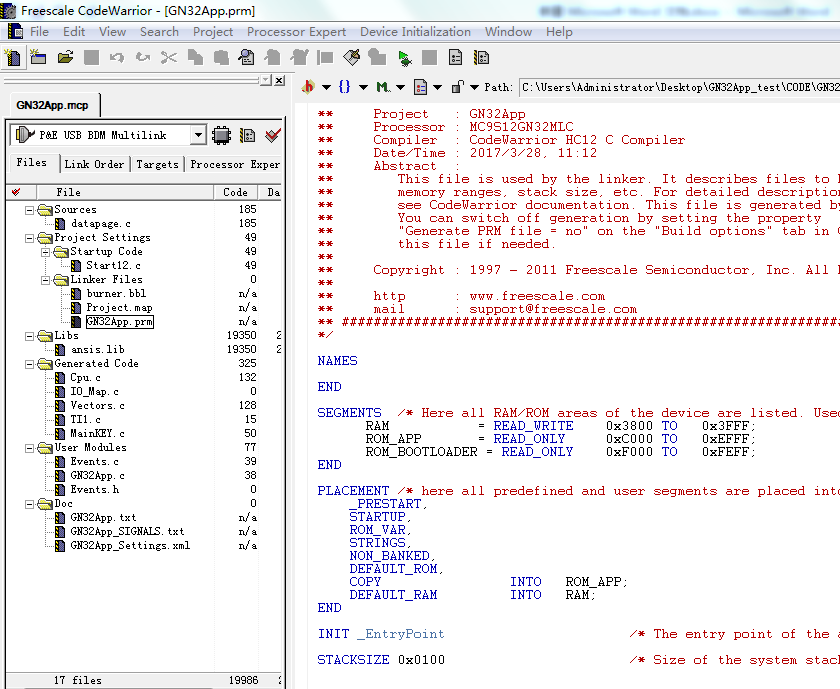Click the Freescale CodeWarrior title bar icon

pos(8,10)
